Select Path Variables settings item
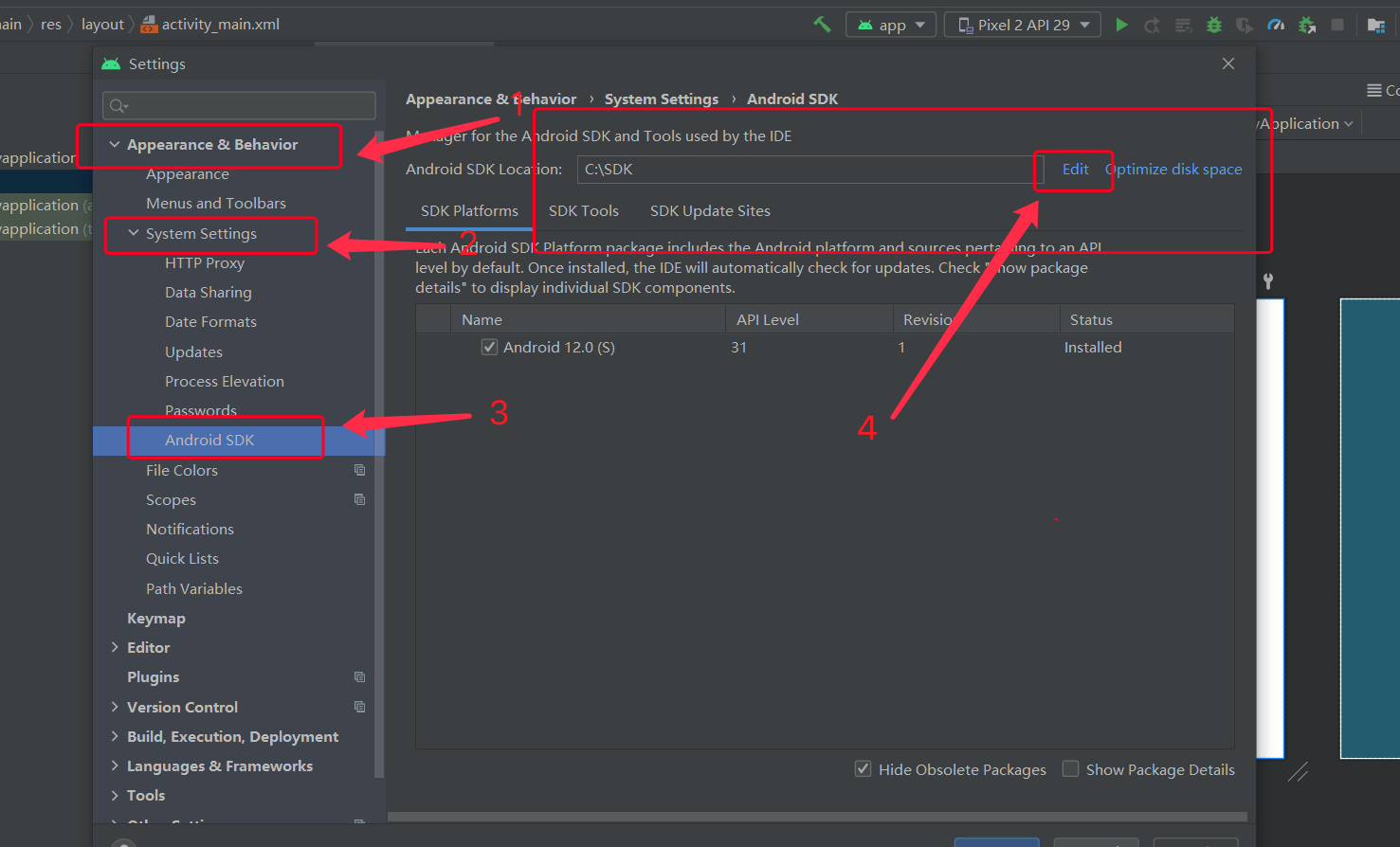 click(x=194, y=588)
